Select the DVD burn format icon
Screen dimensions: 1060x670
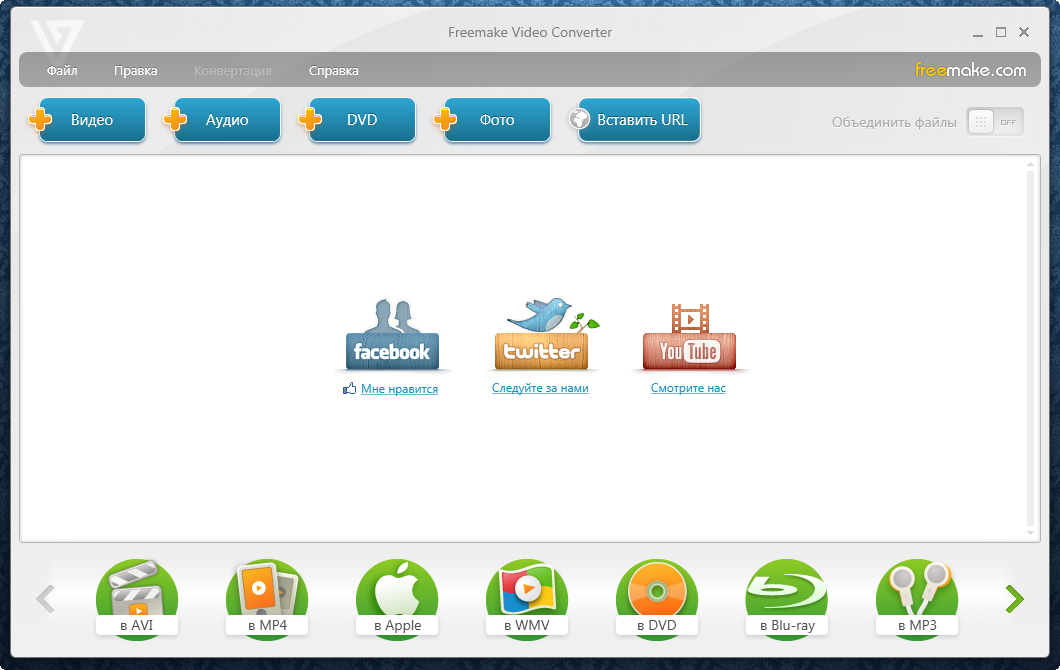pos(656,597)
